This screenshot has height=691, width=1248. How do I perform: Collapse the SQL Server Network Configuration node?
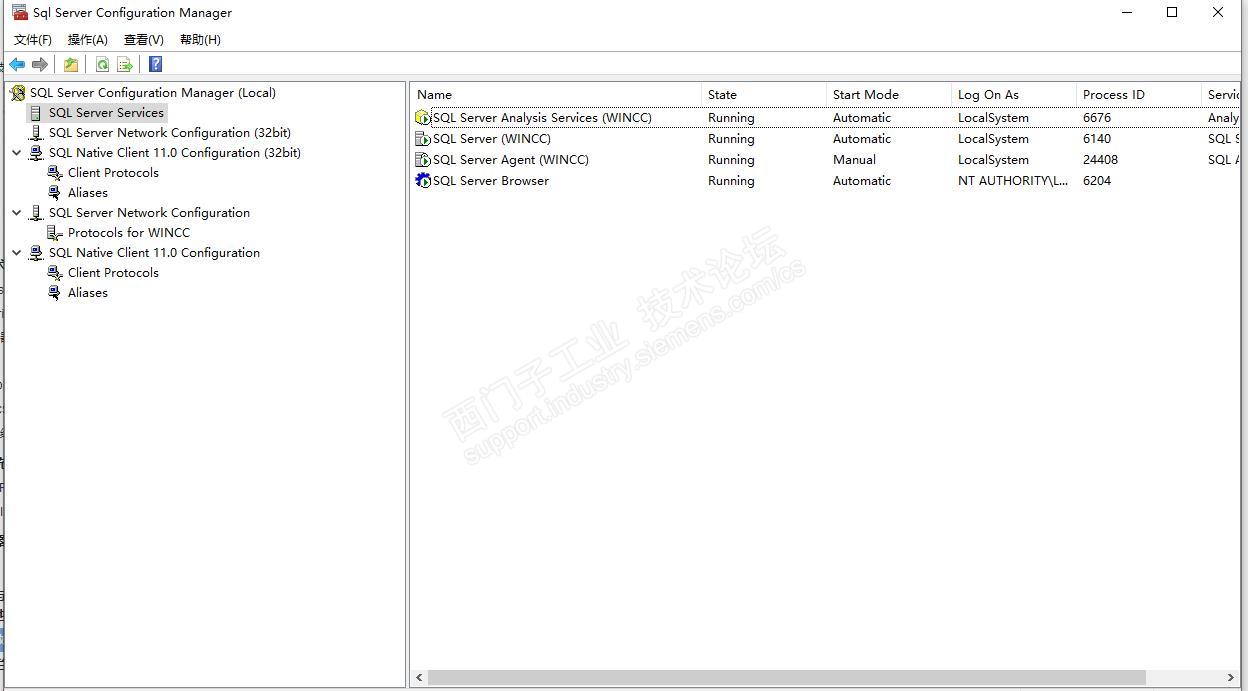tap(17, 213)
